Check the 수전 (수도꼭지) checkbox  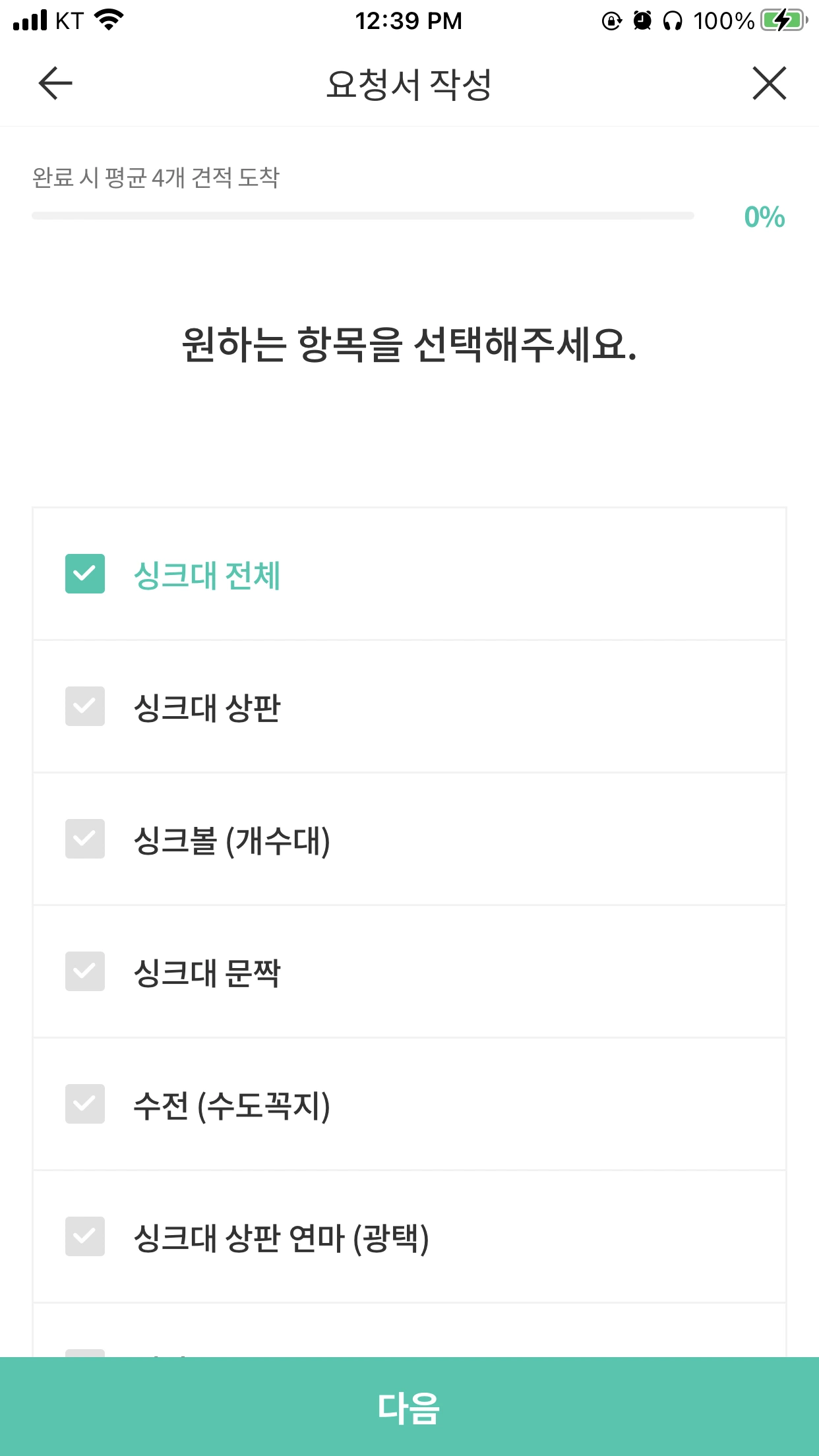[85, 1104]
